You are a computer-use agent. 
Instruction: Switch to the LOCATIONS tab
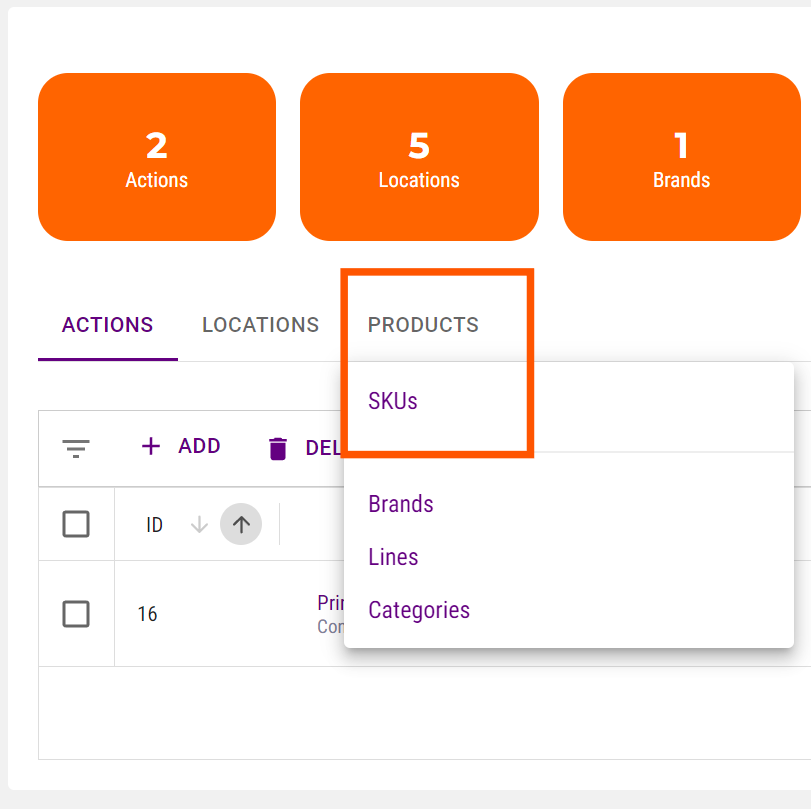261,325
